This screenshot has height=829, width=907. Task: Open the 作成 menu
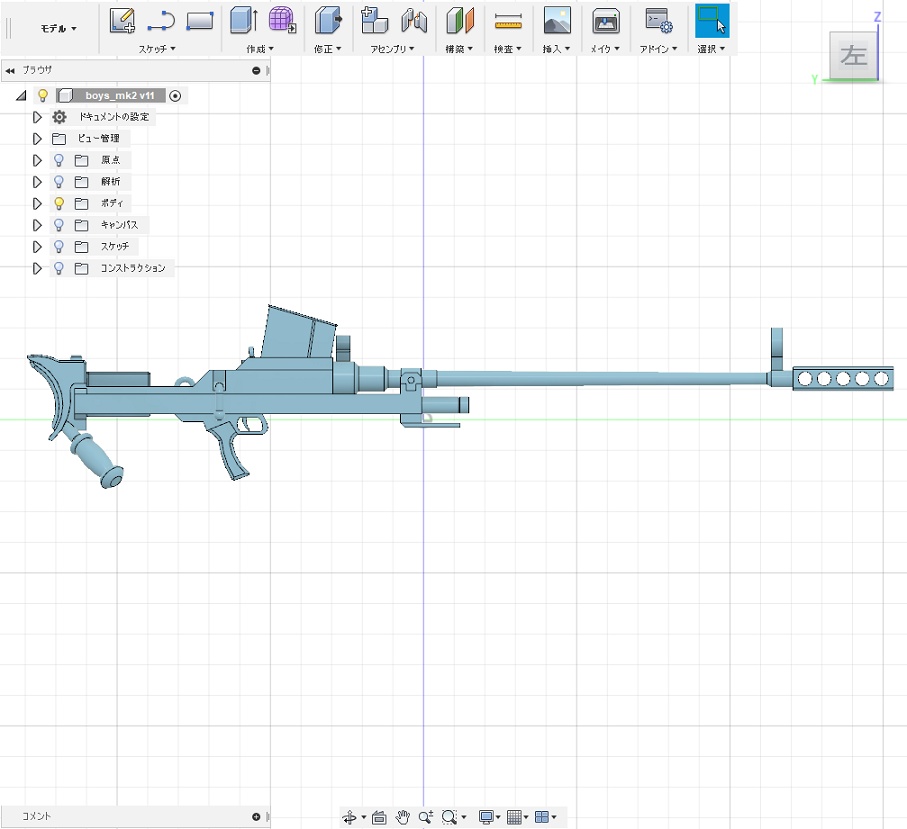pos(257,49)
